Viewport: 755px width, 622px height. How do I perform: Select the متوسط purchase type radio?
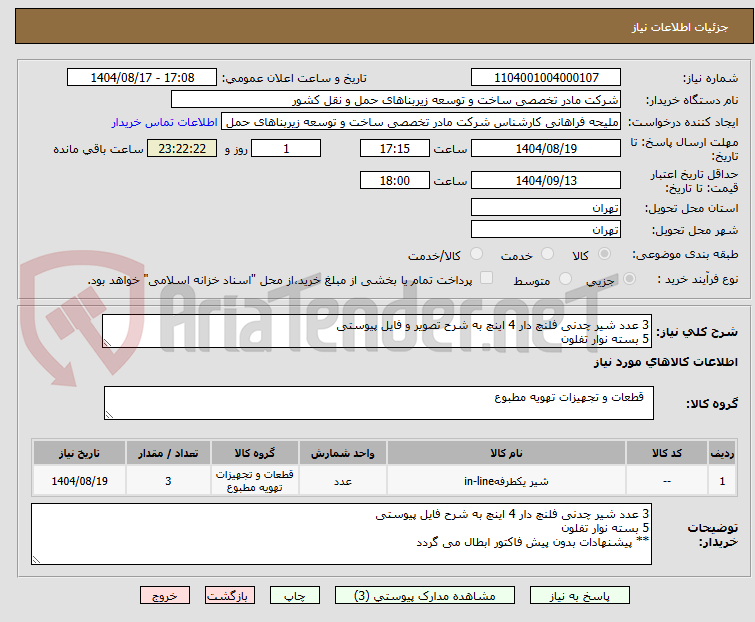tap(565, 279)
